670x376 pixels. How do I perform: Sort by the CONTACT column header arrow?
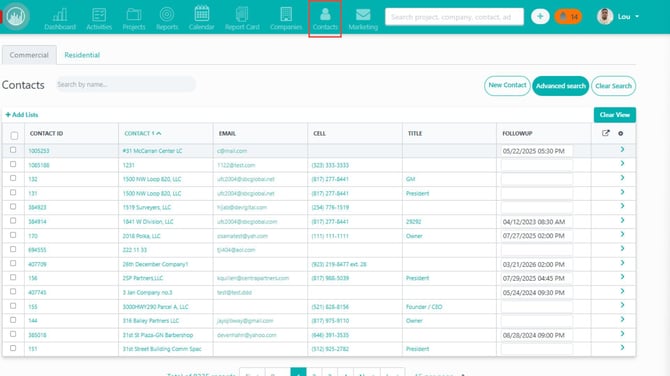(x=159, y=133)
